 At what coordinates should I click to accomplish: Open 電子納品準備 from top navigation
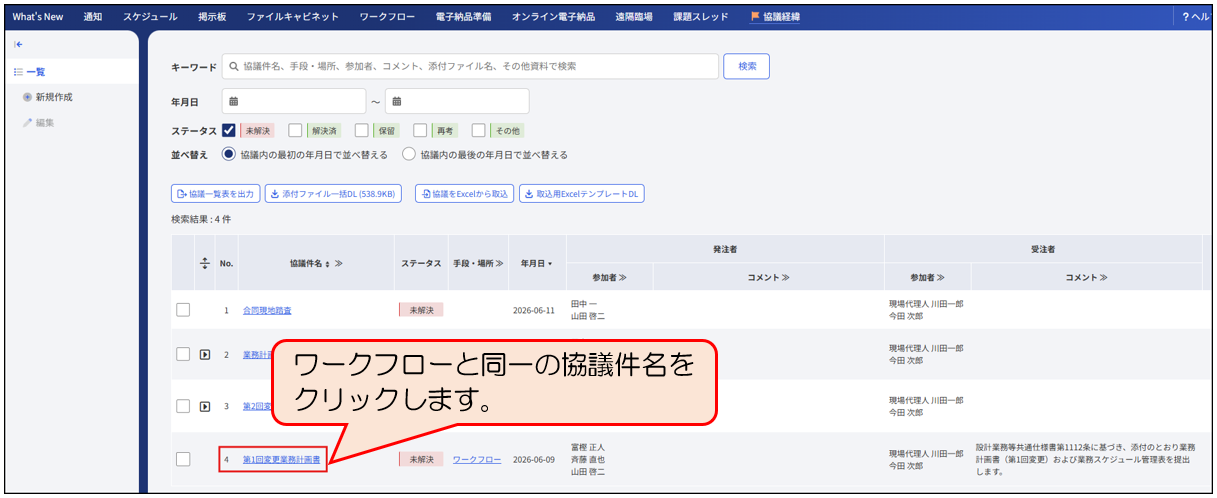pyautogui.click(x=464, y=17)
